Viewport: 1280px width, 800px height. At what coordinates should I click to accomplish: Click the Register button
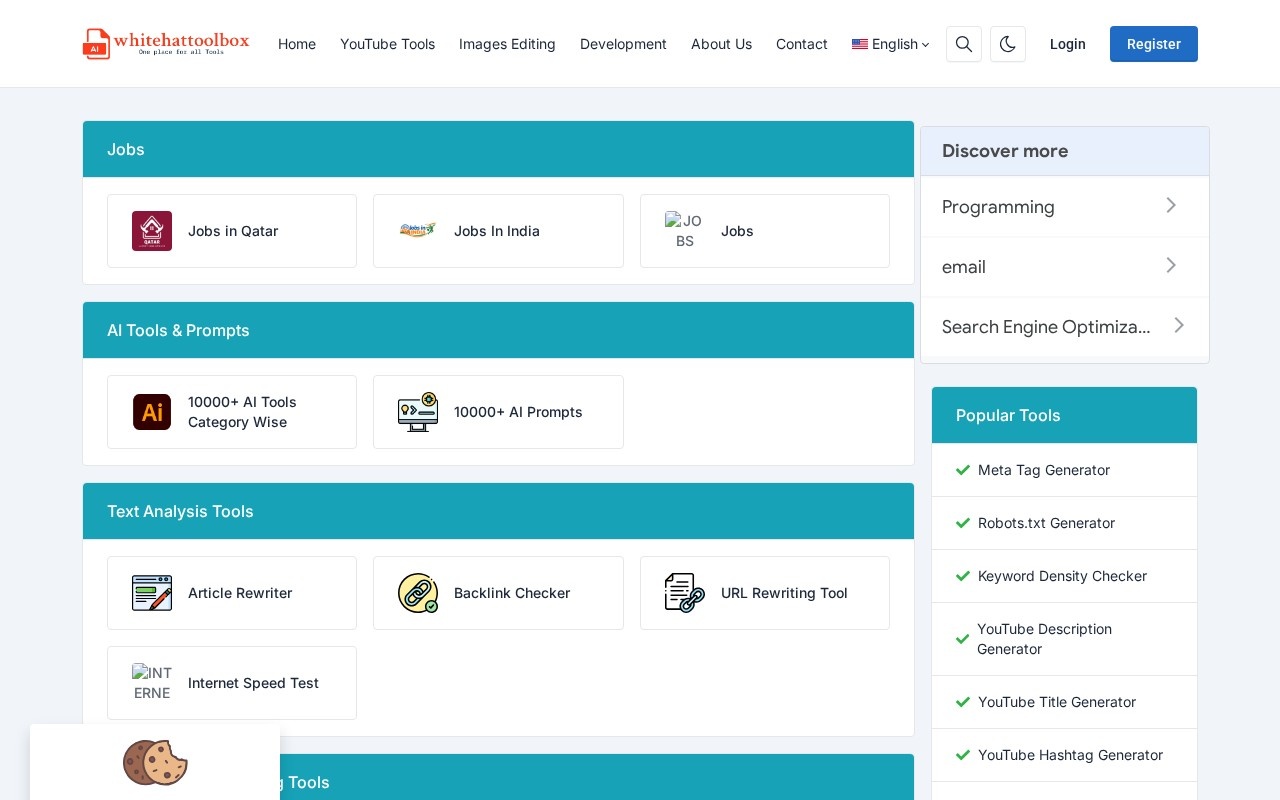[1154, 44]
